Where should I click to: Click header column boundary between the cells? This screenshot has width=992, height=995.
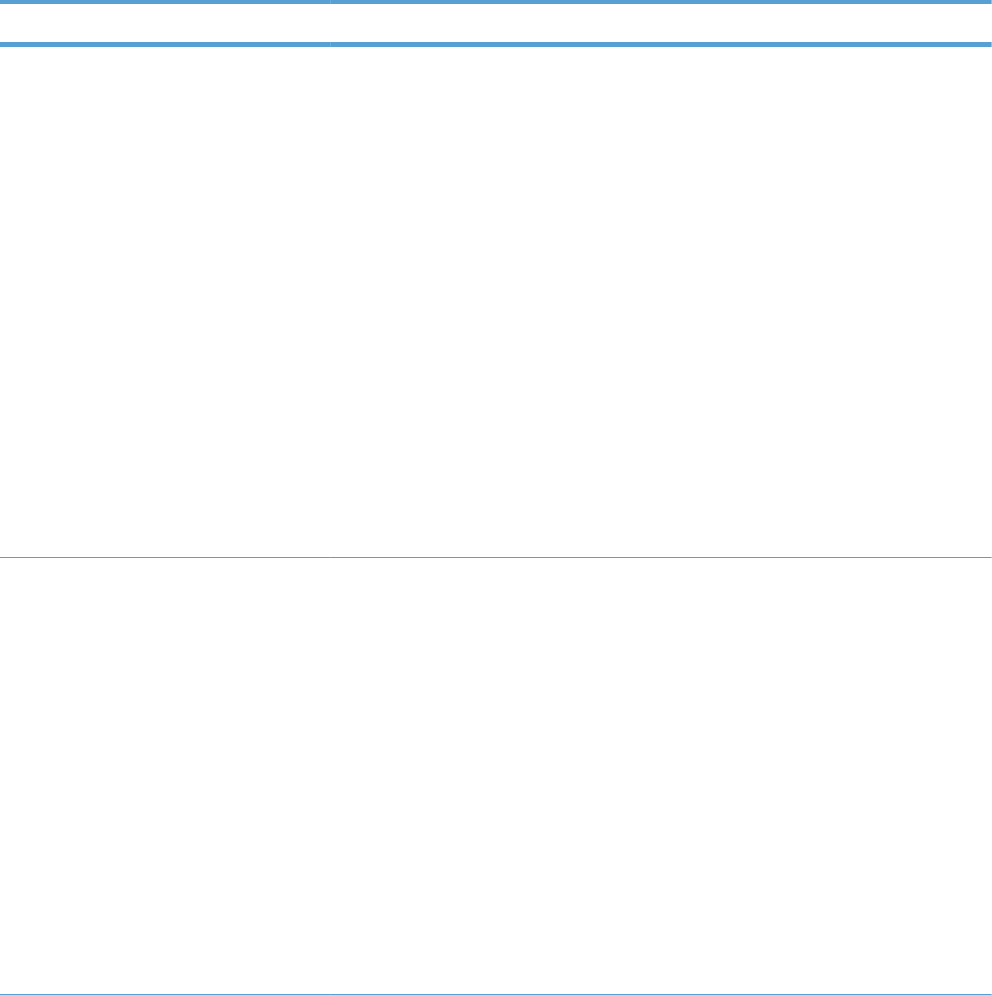(x=329, y=23)
